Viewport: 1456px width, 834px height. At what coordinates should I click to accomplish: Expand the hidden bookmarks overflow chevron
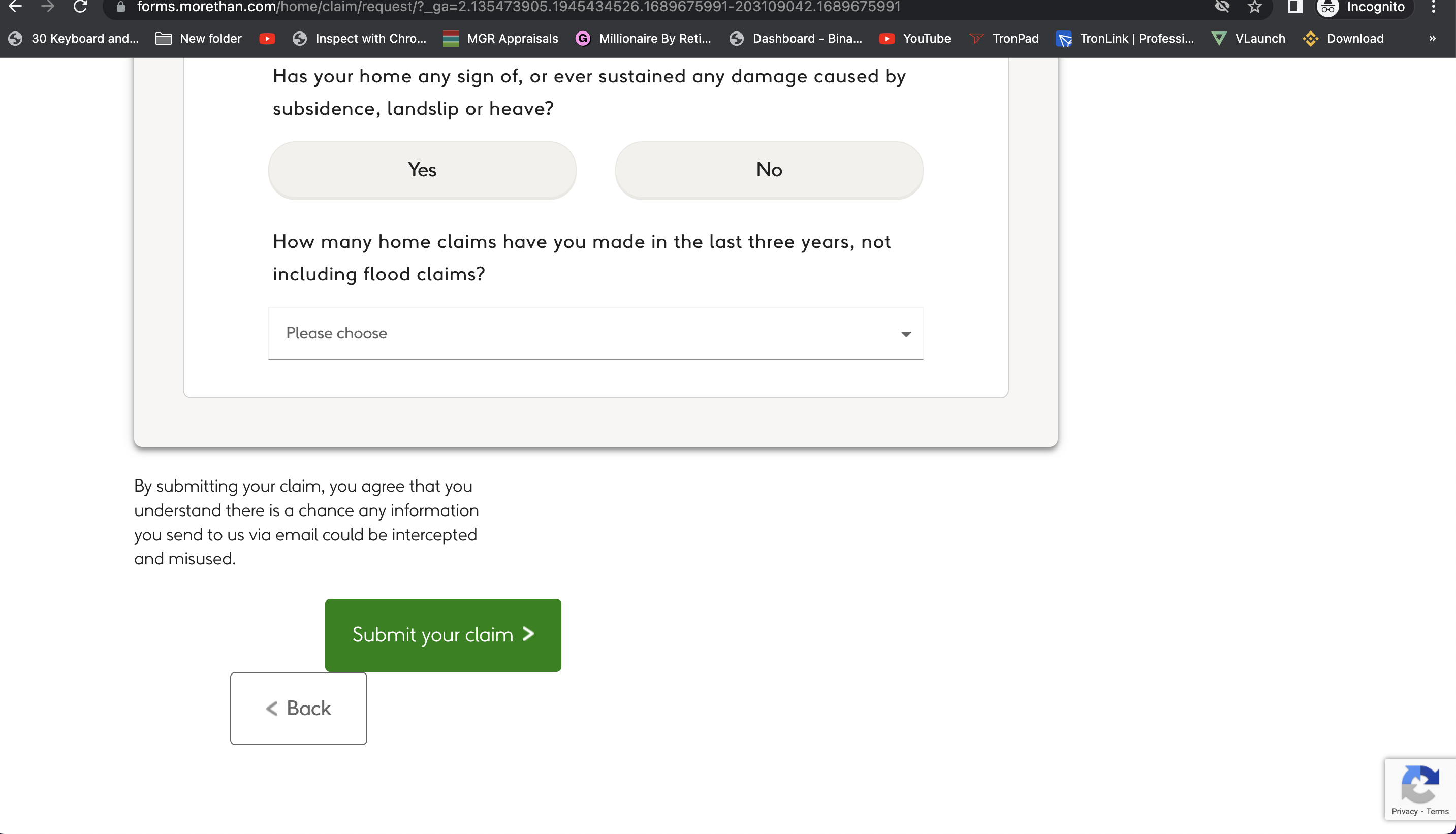(x=1432, y=39)
